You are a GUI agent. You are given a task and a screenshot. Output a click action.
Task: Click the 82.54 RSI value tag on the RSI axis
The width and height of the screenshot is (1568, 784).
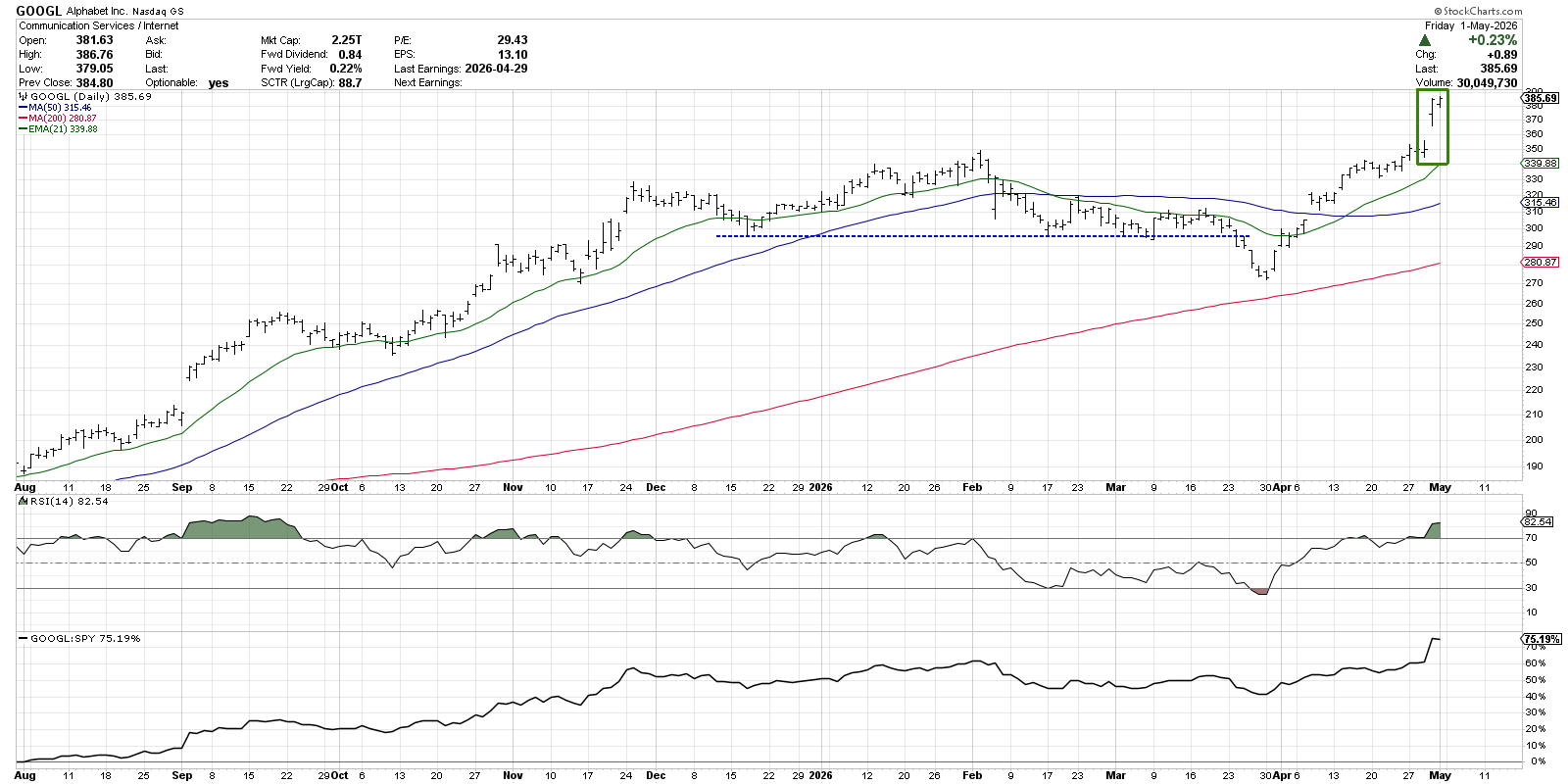(x=1539, y=521)
